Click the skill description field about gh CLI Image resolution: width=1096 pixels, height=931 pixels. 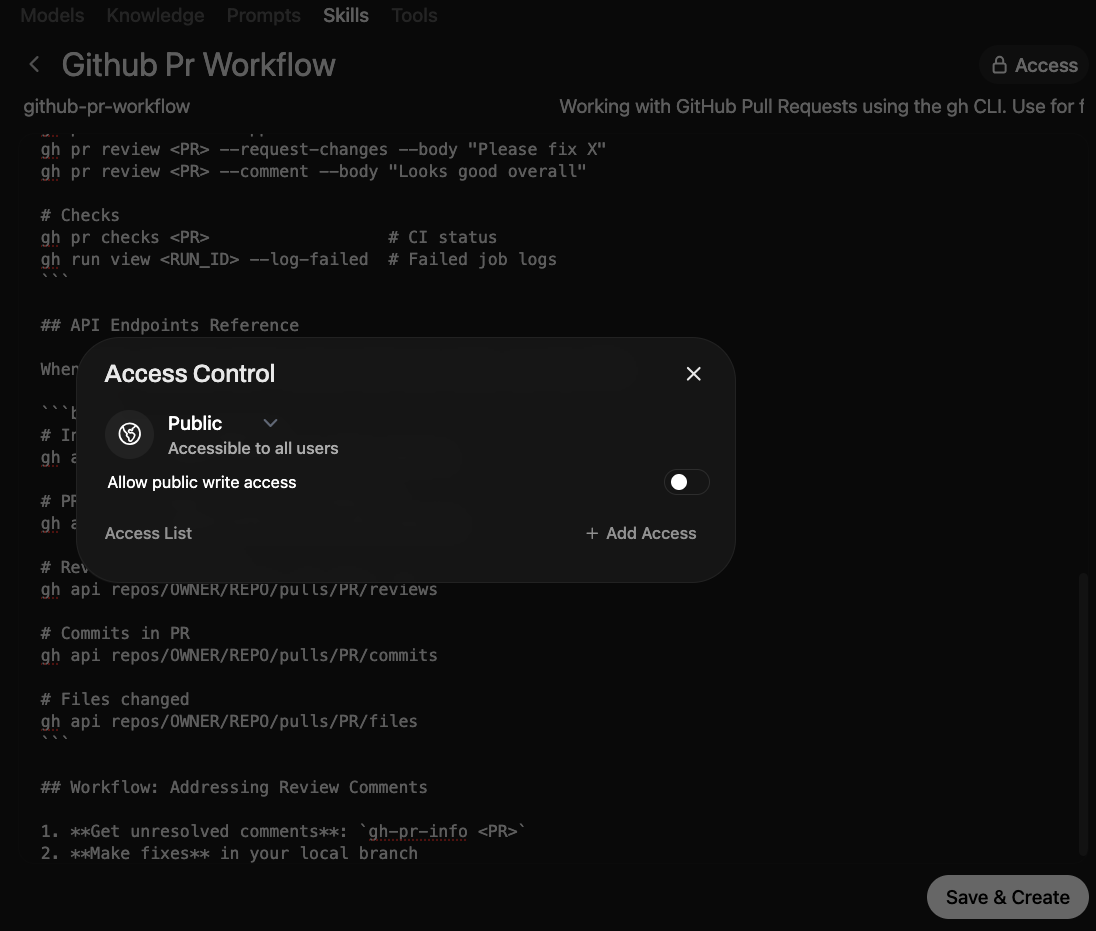pyautogui.click(x=821, y=106)
